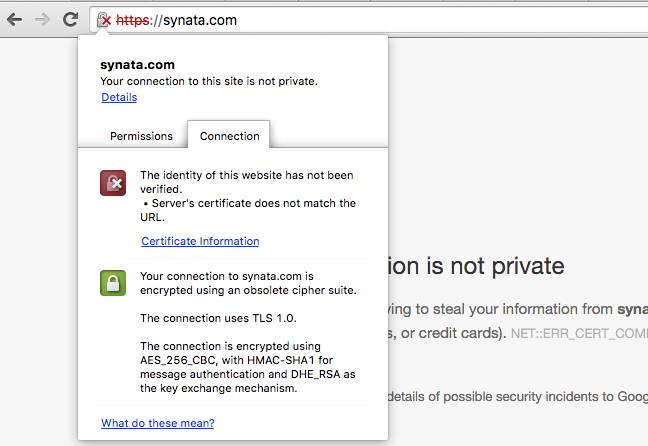The width and height of the screenshot is (648, 446).
Task: Click the struck-through https in the URL
Action: (x=133, y=20)
